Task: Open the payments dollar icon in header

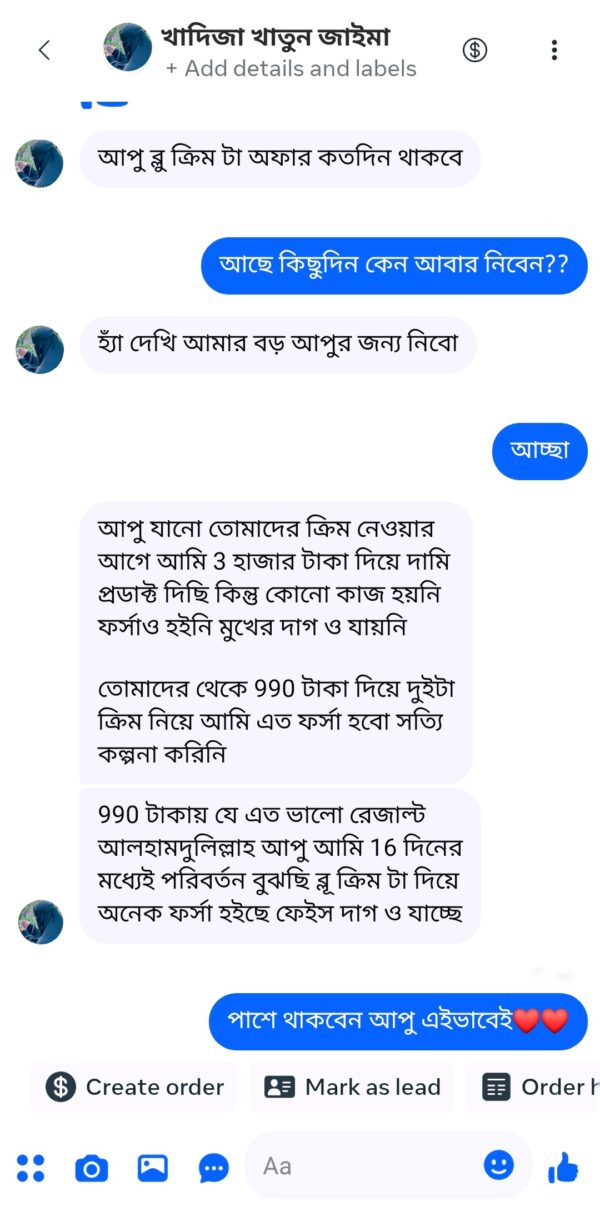Action: click(475, 49)
